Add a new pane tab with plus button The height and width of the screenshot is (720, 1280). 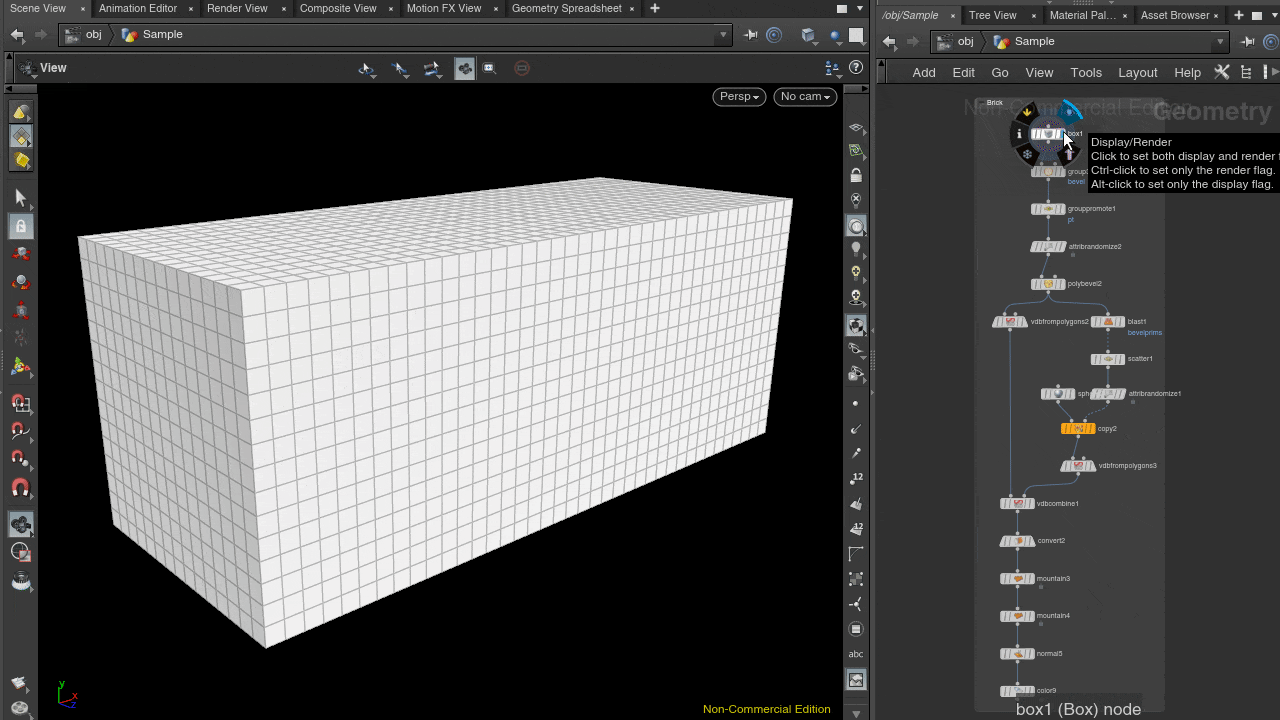[x=655, y=8]
